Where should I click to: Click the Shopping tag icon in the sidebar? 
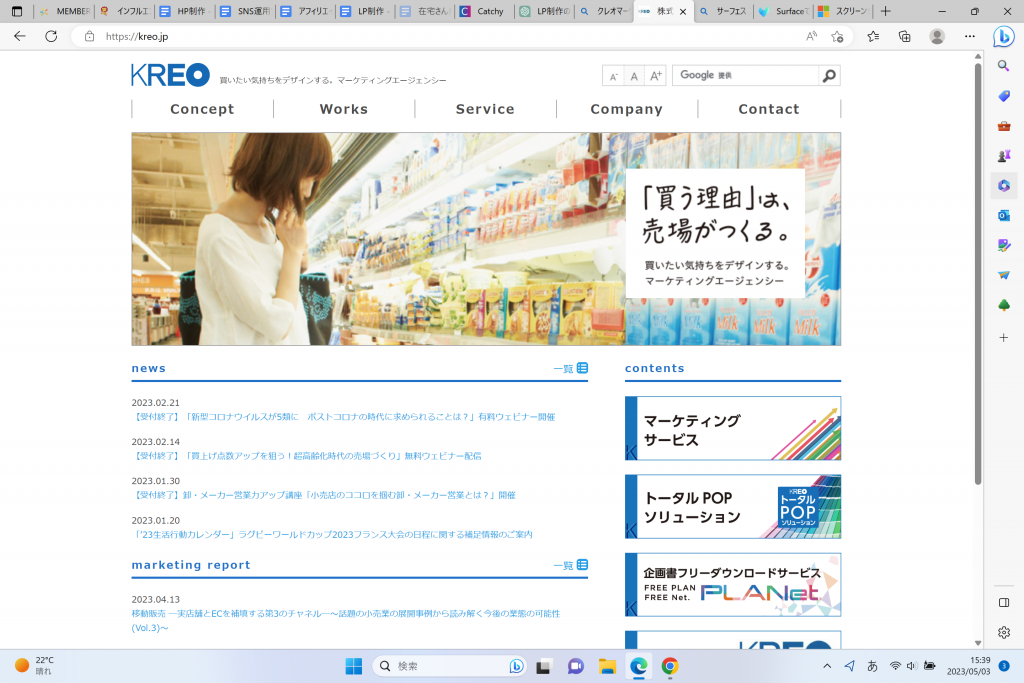pyautogui.click(x=1003, y=95)
